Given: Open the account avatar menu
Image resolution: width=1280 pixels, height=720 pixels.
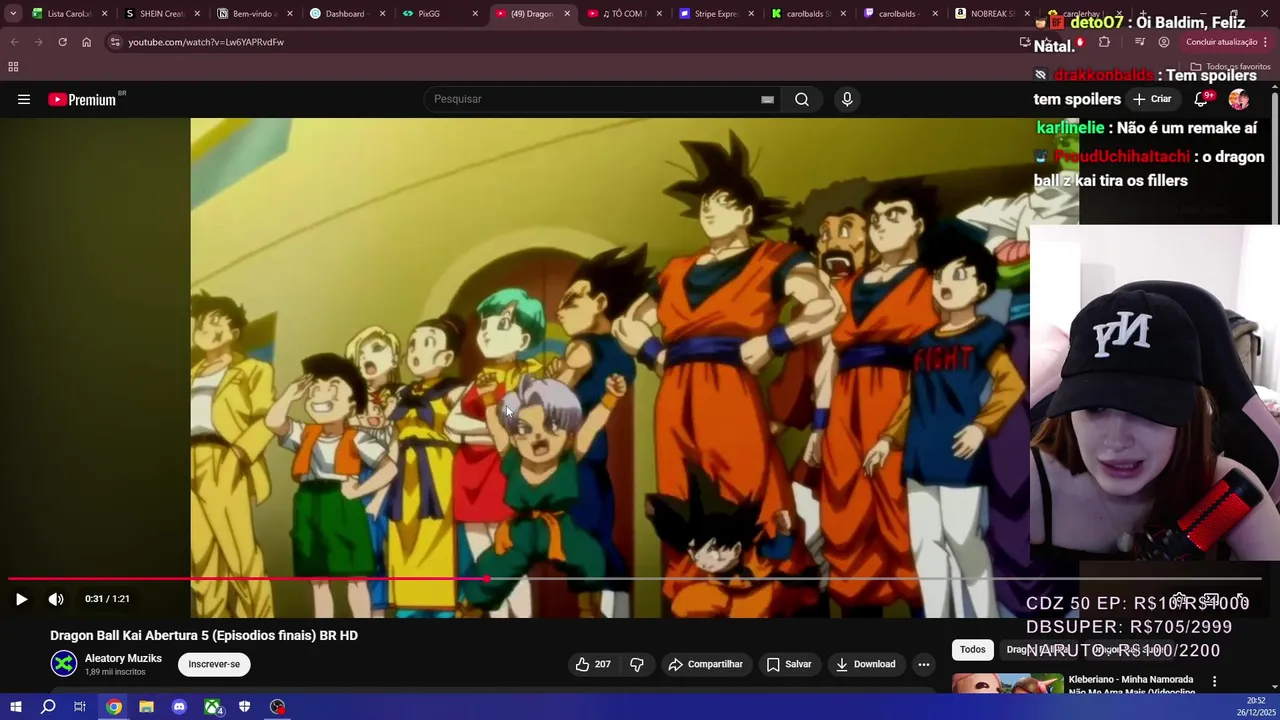Looking at the screenshot, I should point(1239,99).
